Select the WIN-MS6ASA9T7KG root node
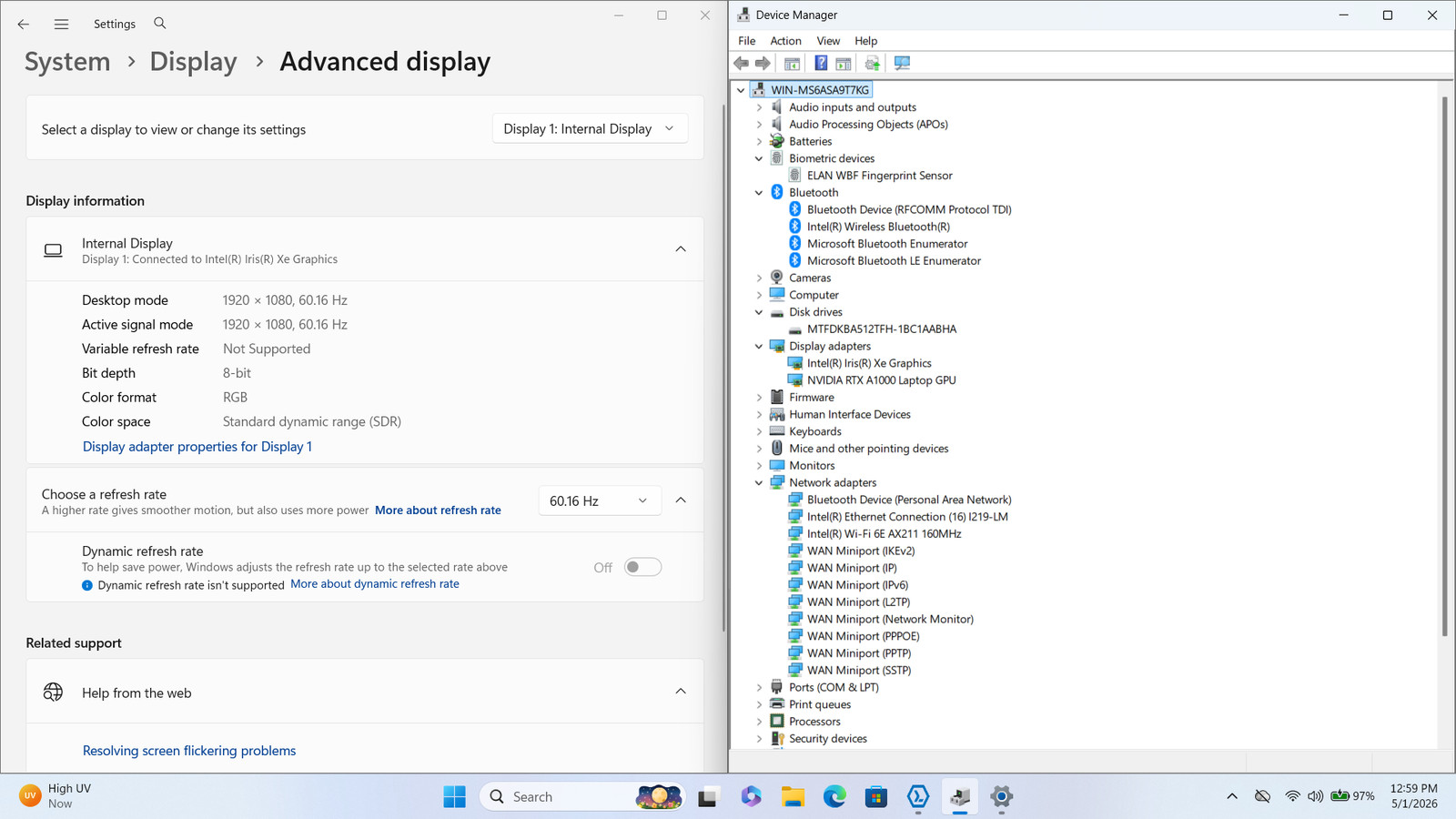 point(819,90)
